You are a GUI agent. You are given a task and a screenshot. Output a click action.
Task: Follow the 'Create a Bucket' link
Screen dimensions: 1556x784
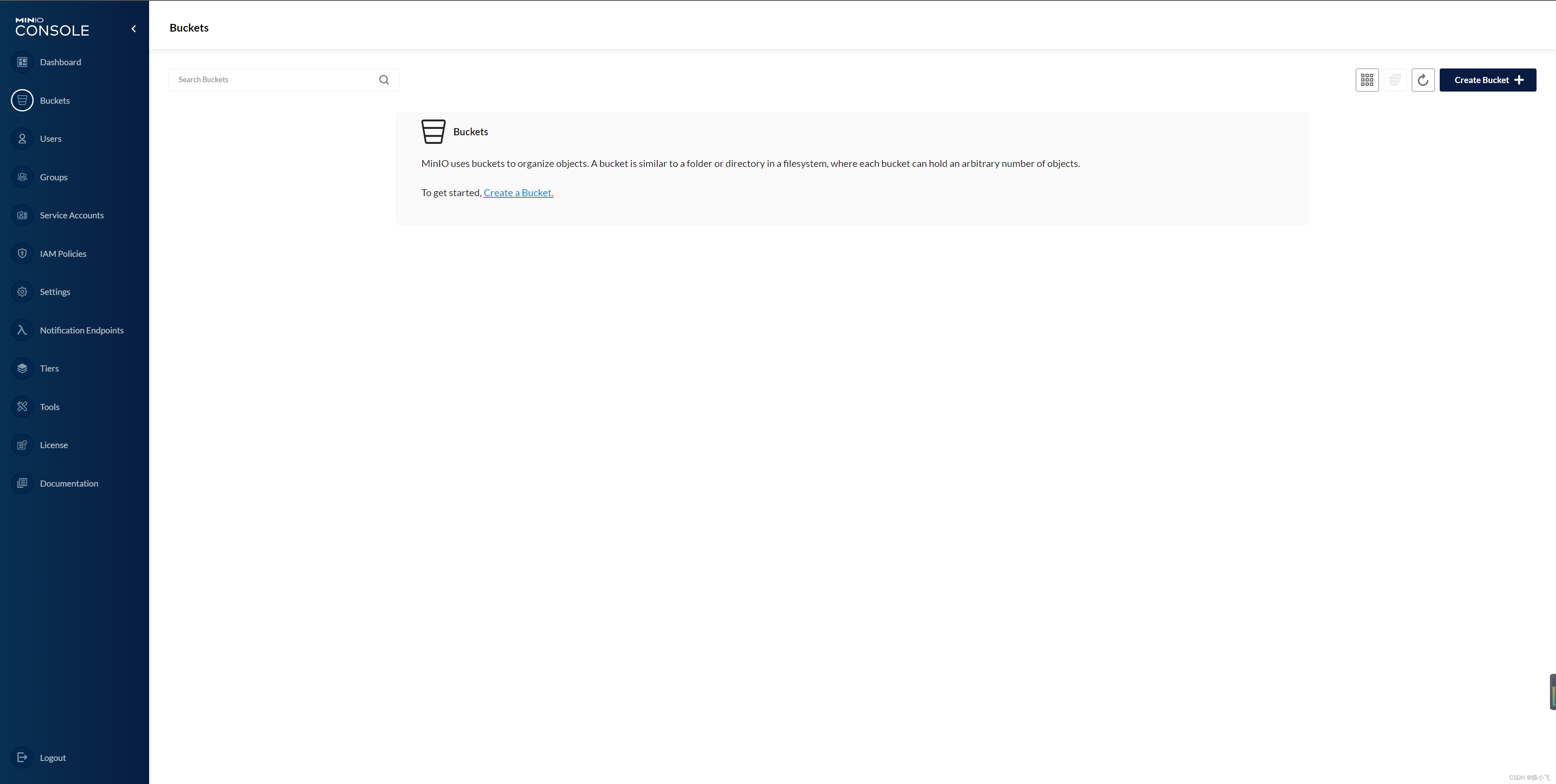[x=518, y=193]
